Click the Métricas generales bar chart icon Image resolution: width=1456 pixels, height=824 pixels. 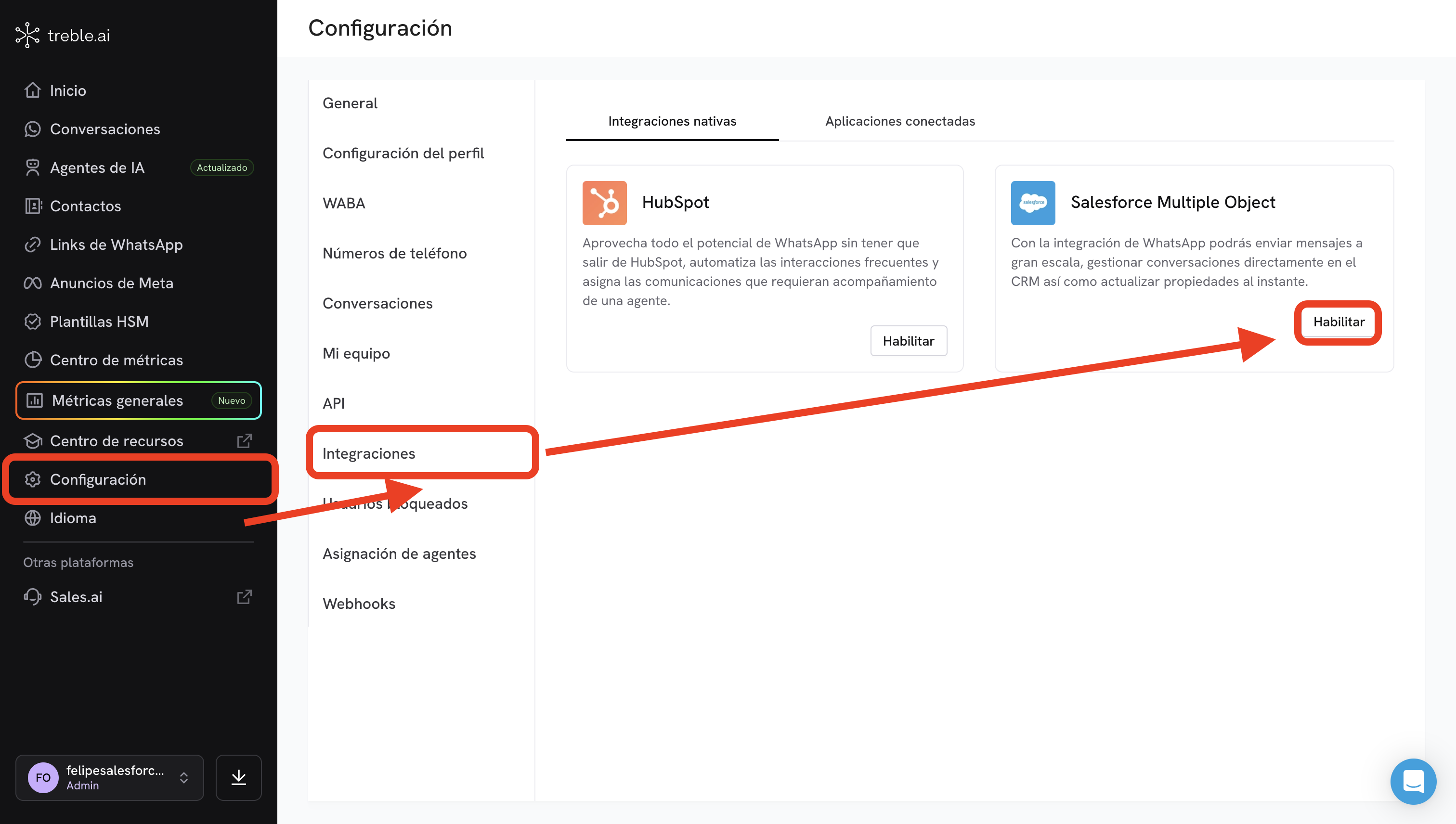pos(35,400)
